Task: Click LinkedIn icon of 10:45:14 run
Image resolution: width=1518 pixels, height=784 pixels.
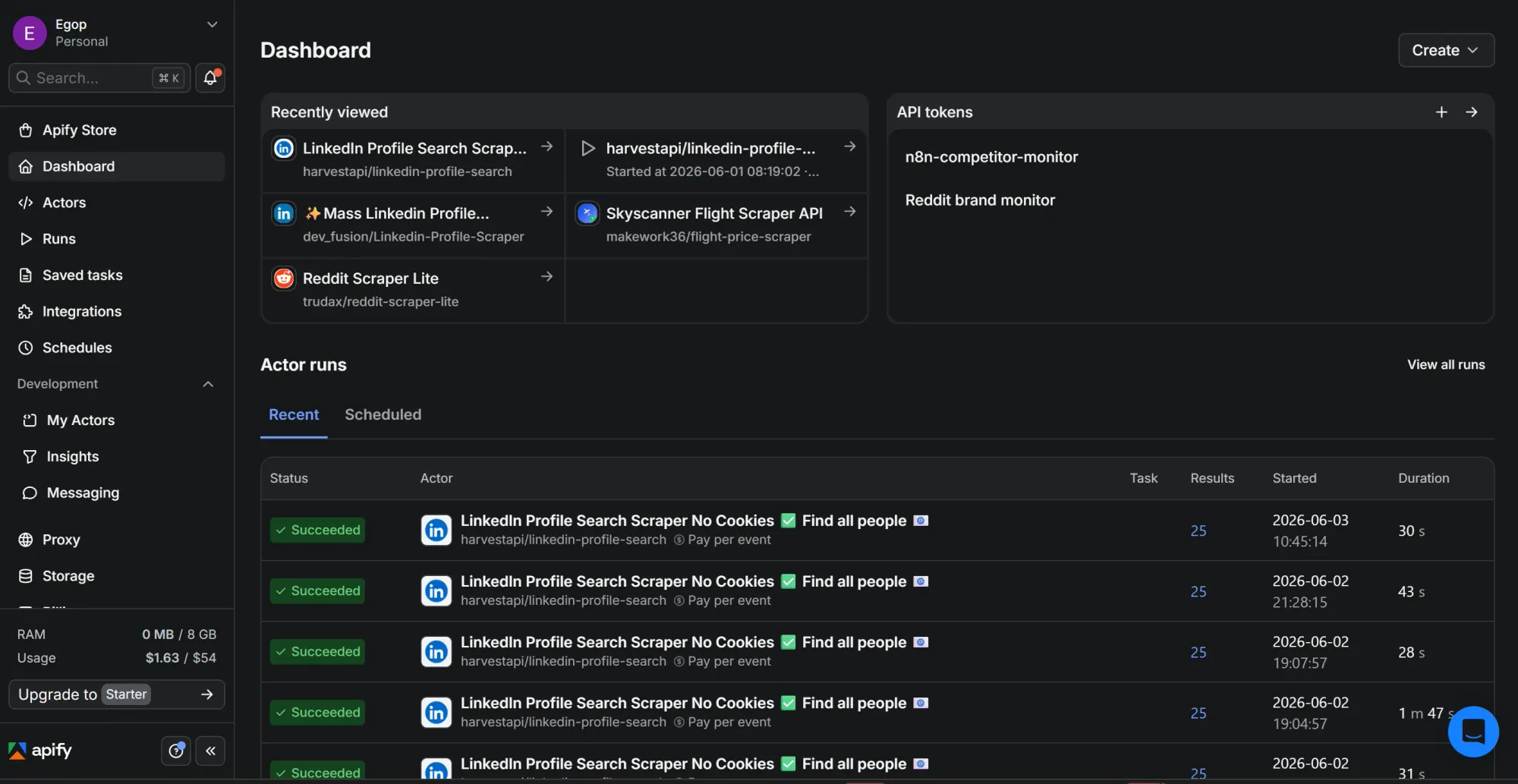Action: [x=436, y=530]
